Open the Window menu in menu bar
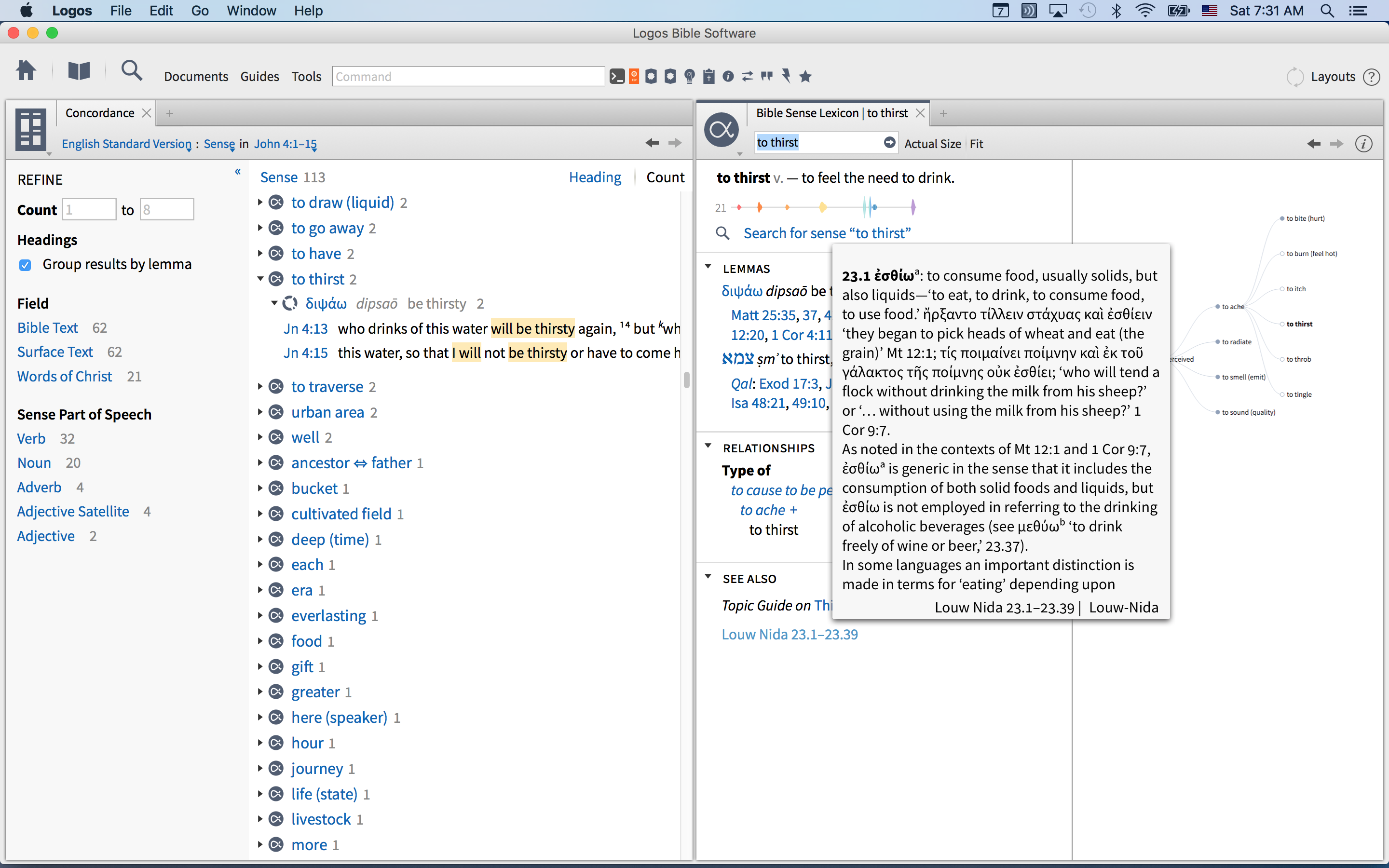 (x=251, y=11)
